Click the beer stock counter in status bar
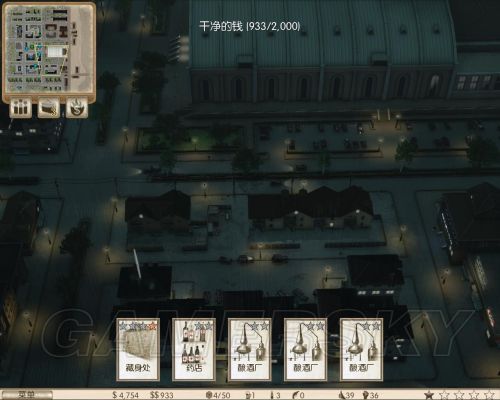The image size is (500, 400). (250, 395)
